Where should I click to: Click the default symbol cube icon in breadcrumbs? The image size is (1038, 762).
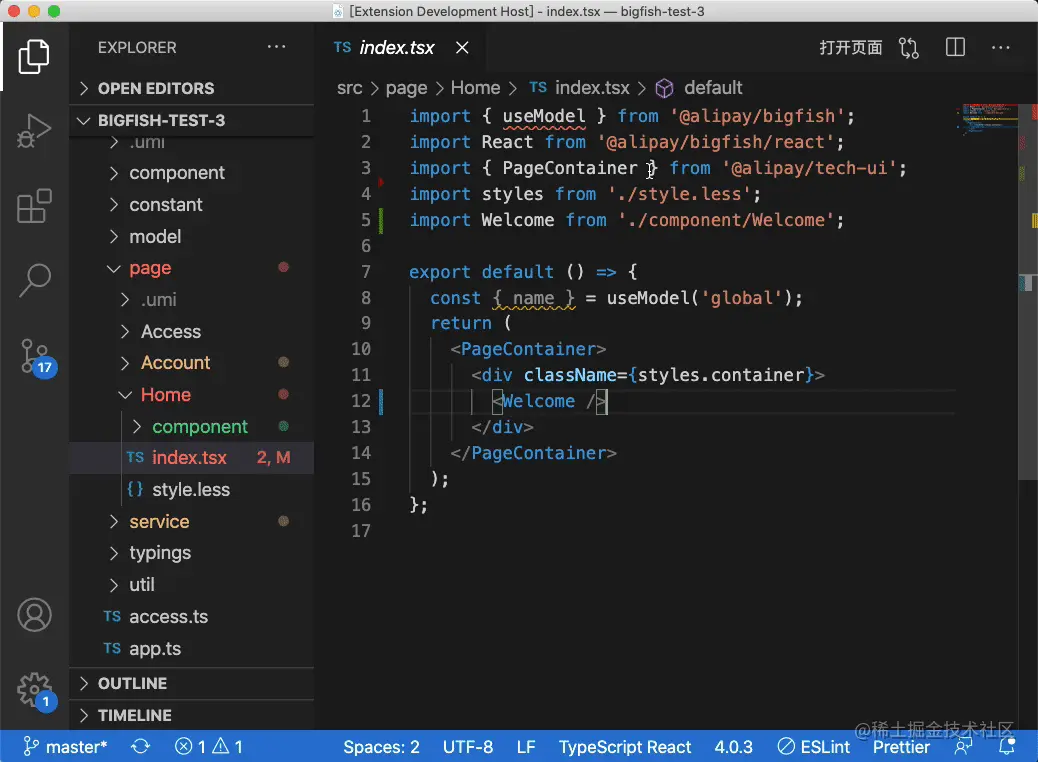coord(664,88)
